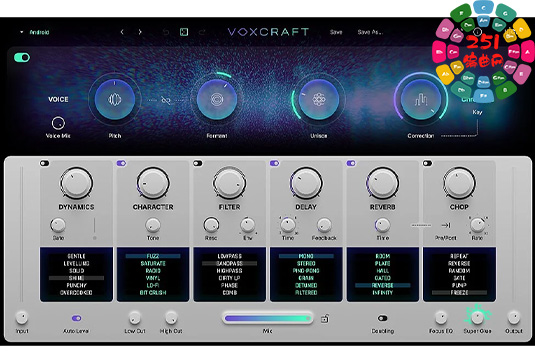
Task: Select INFINITY reverb mode
Action: click(x=382, y=293)
